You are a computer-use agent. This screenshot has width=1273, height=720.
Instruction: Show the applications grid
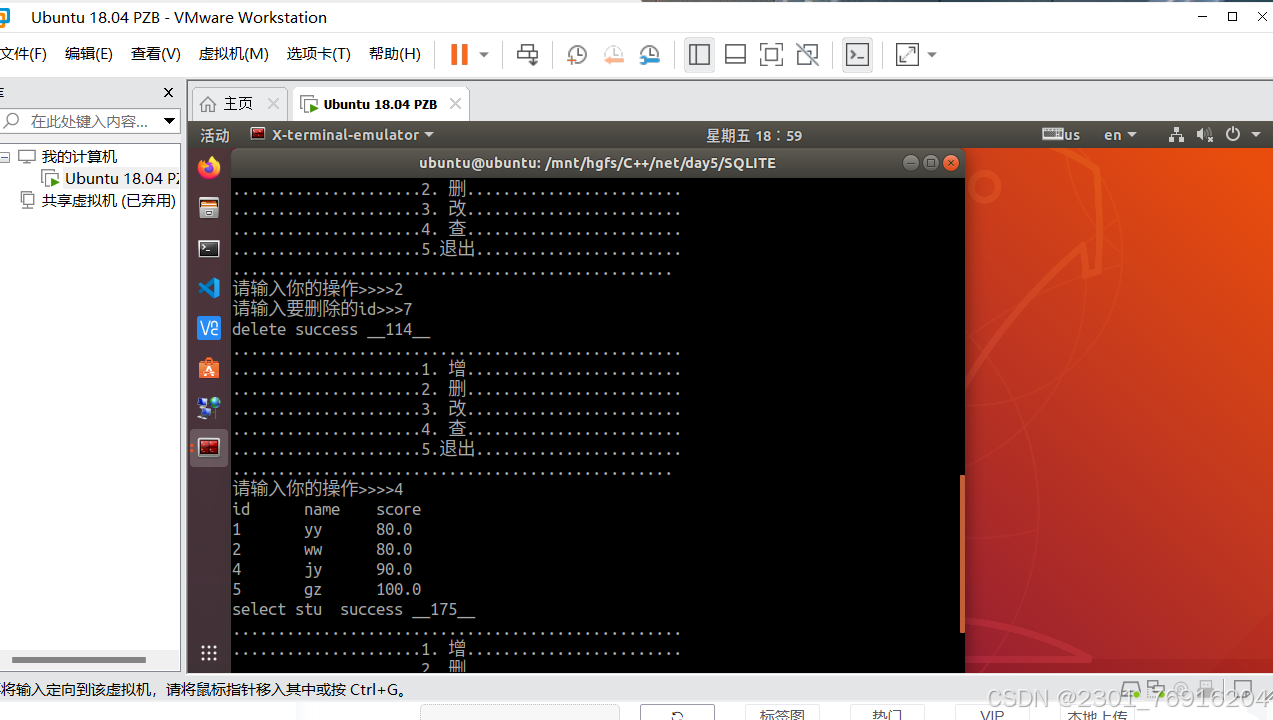tap(209, 653)
